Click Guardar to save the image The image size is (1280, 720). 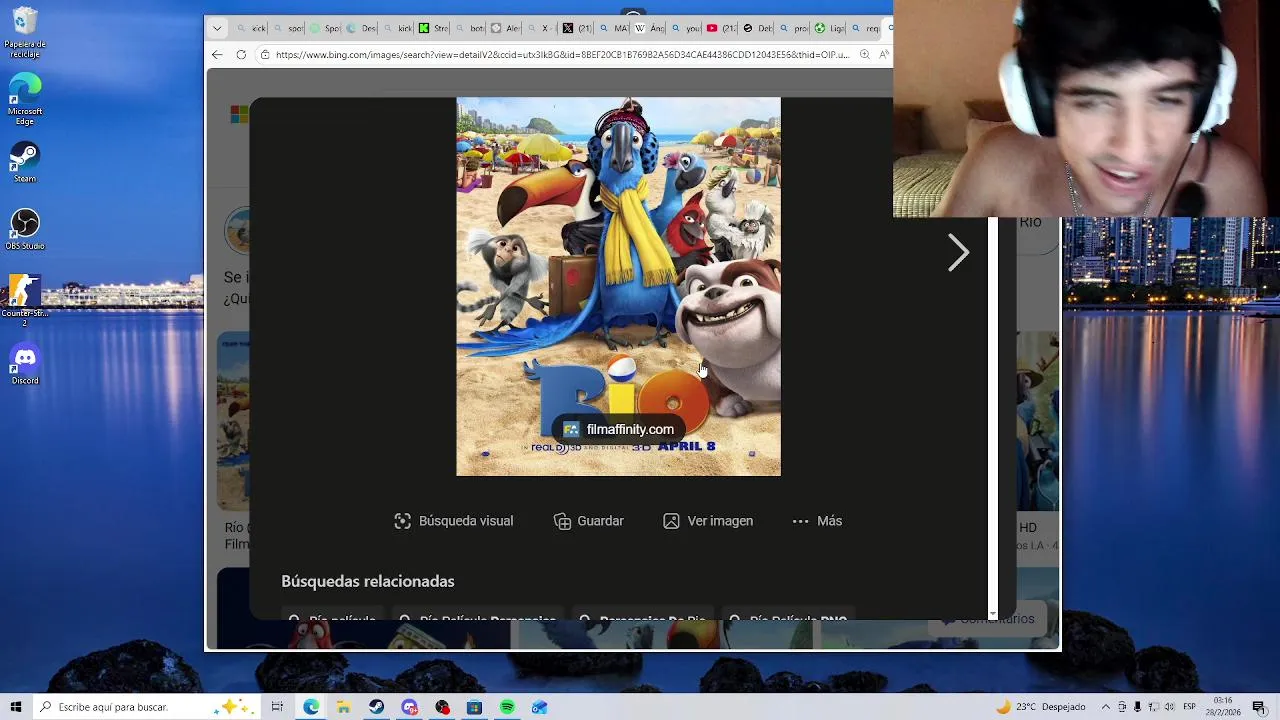click(589, 521)
